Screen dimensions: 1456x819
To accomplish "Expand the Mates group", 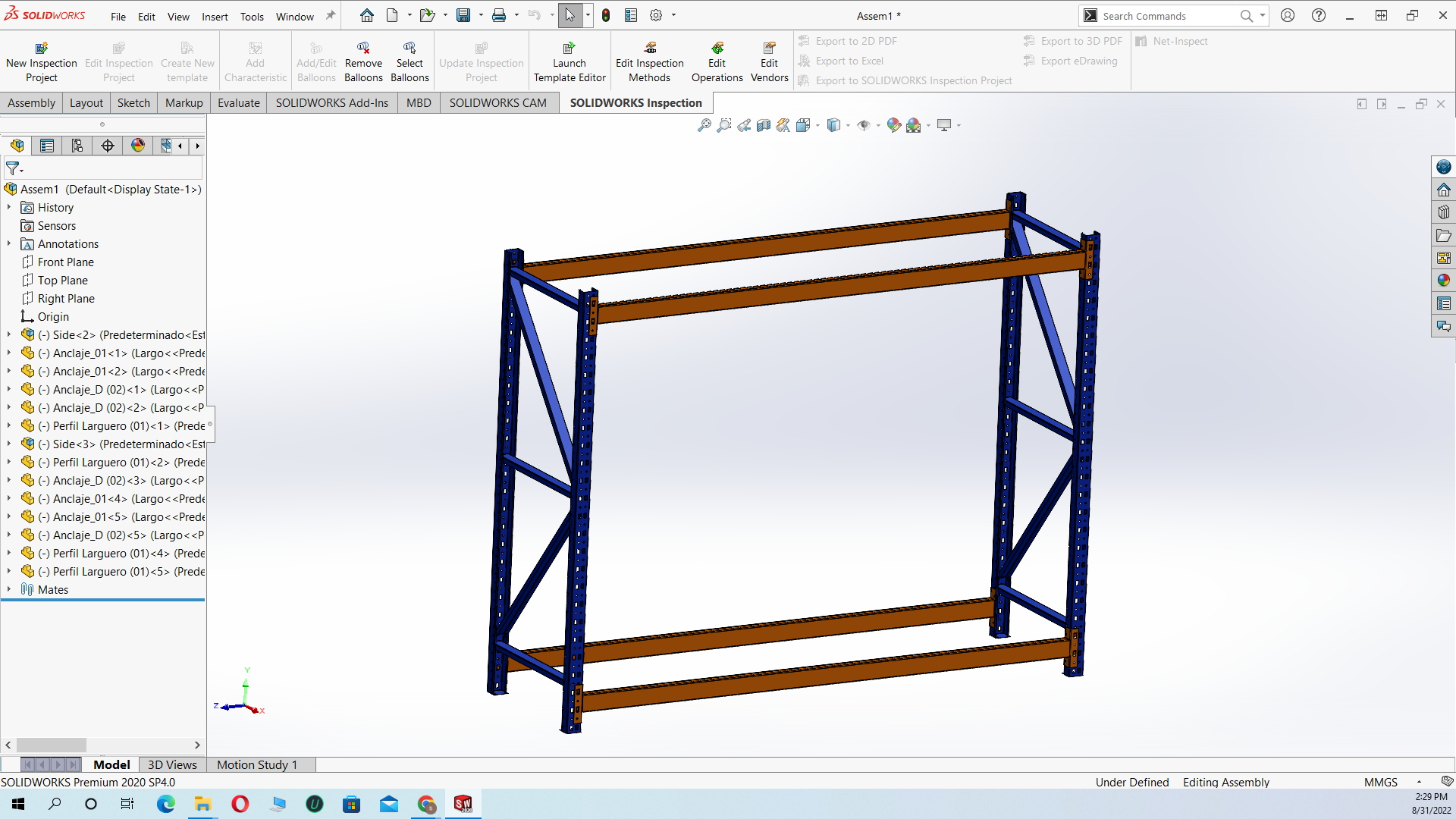I will pos(8,589).
